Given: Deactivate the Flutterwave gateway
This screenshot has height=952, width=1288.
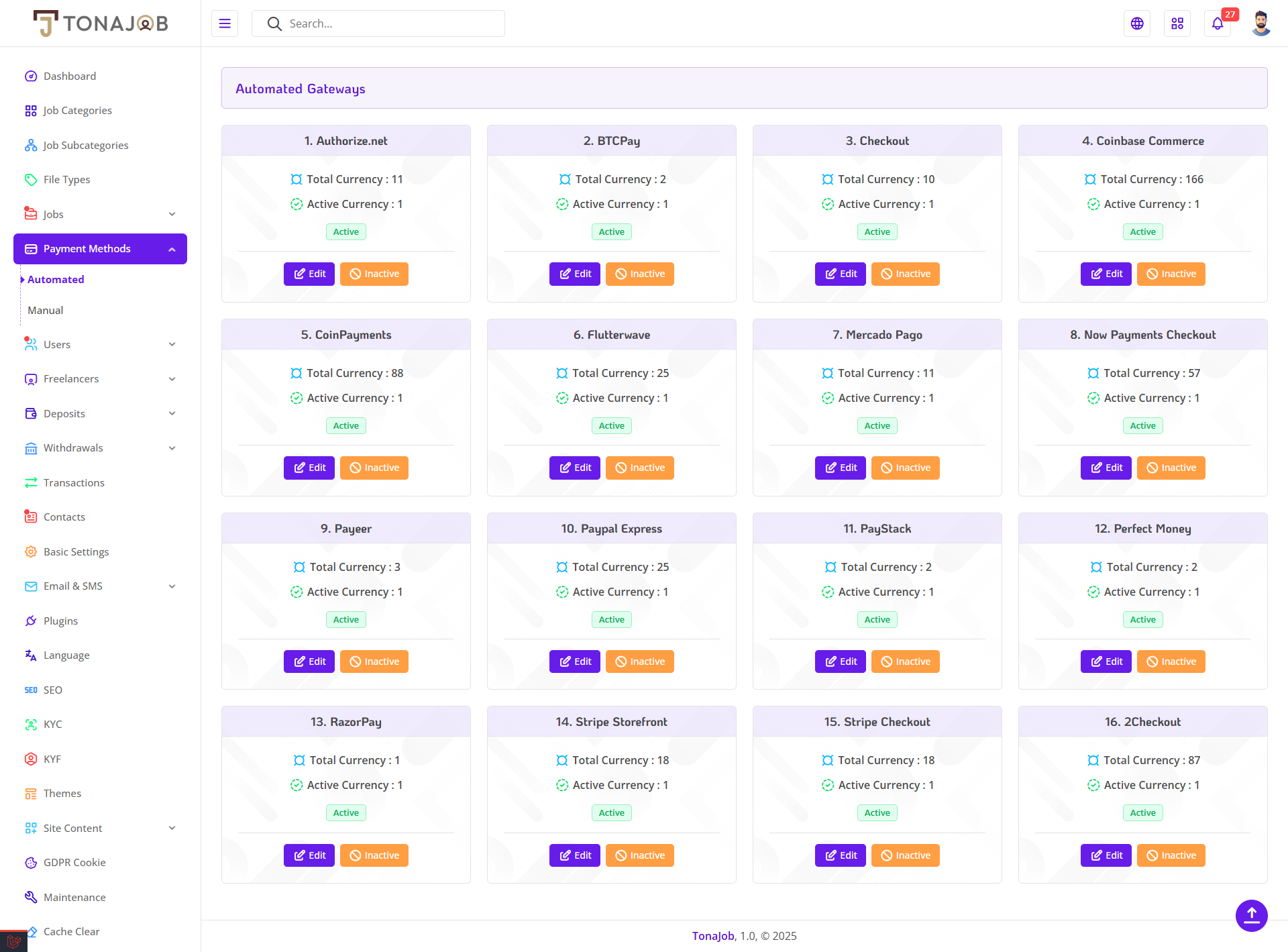Looking at the screenshot, I should 639,468.
